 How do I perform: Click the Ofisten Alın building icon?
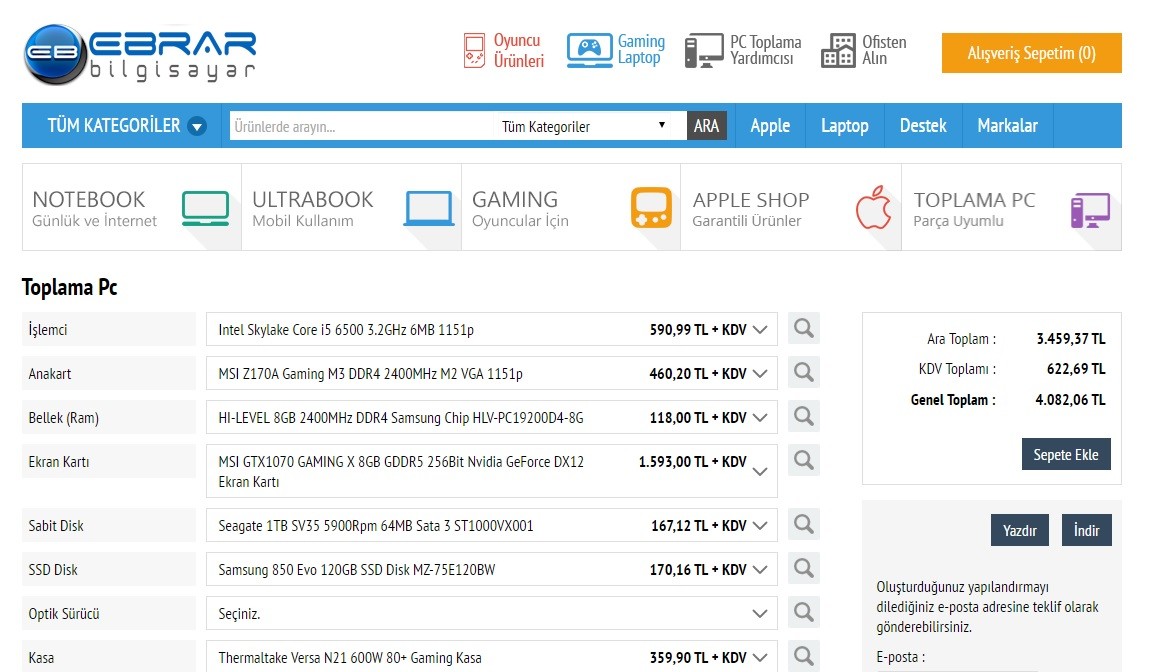pyautogui.click(x=838, y=51)
